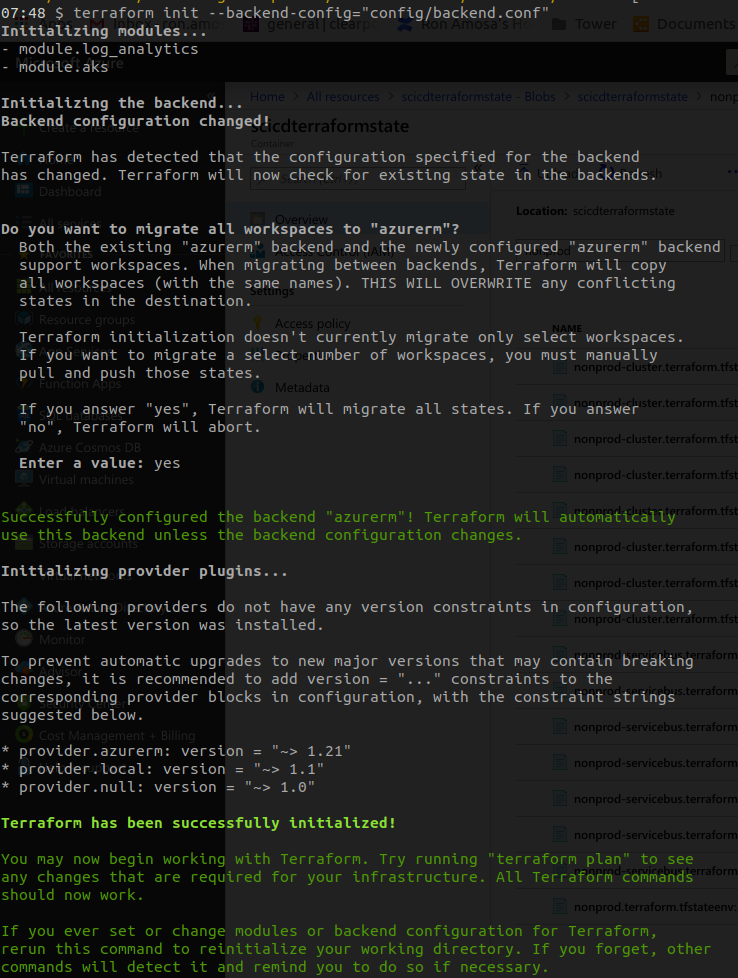Image resolution: width=738 pixels, height=978 pixels.
Task: Go to Resource groups in Azure sidebar
Action: pos(87,319)
